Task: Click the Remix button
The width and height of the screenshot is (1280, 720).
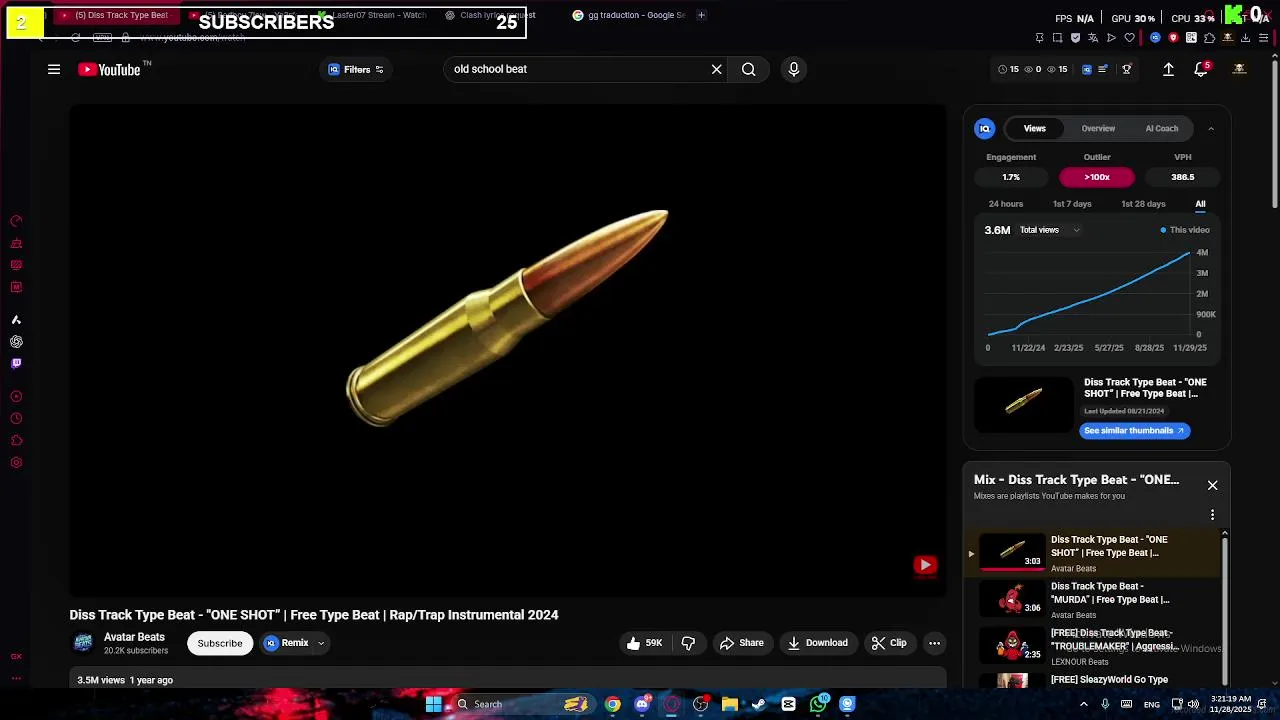Action: 287,643
